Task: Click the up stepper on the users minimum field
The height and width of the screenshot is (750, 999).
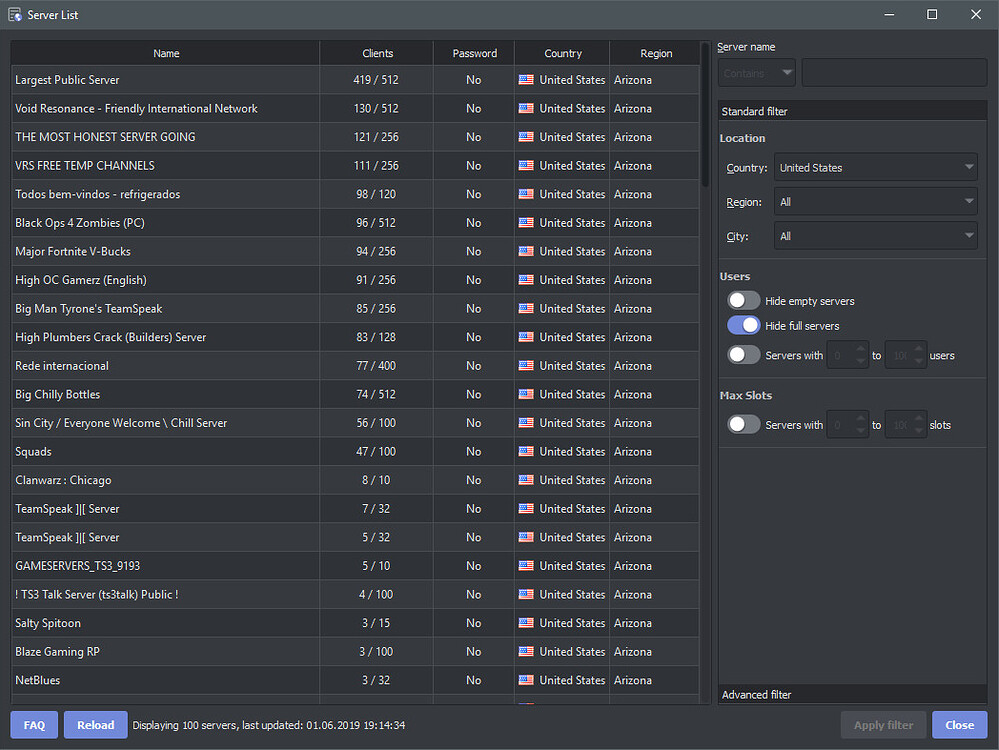Action: 860,350
